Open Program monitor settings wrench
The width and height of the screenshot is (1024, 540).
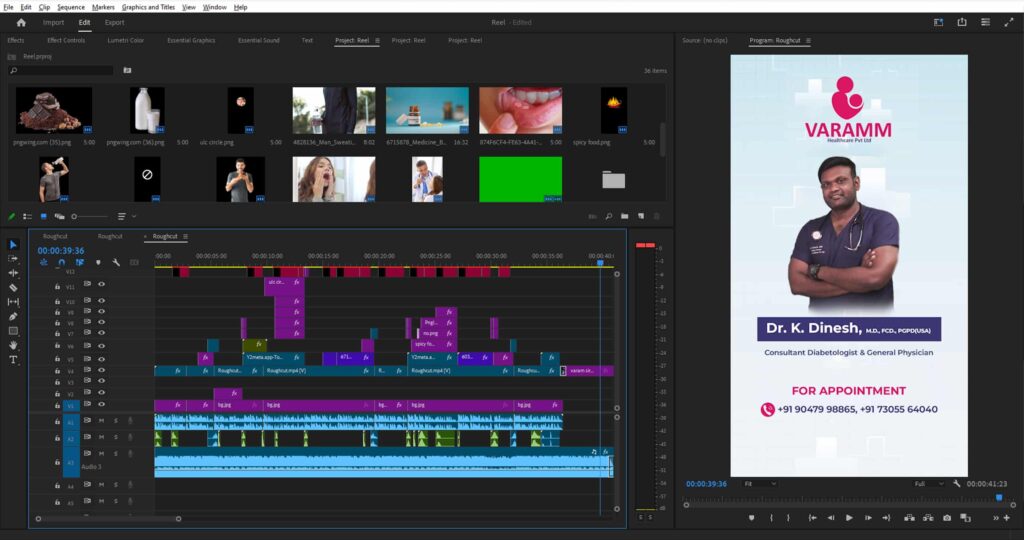coord(957,484)
